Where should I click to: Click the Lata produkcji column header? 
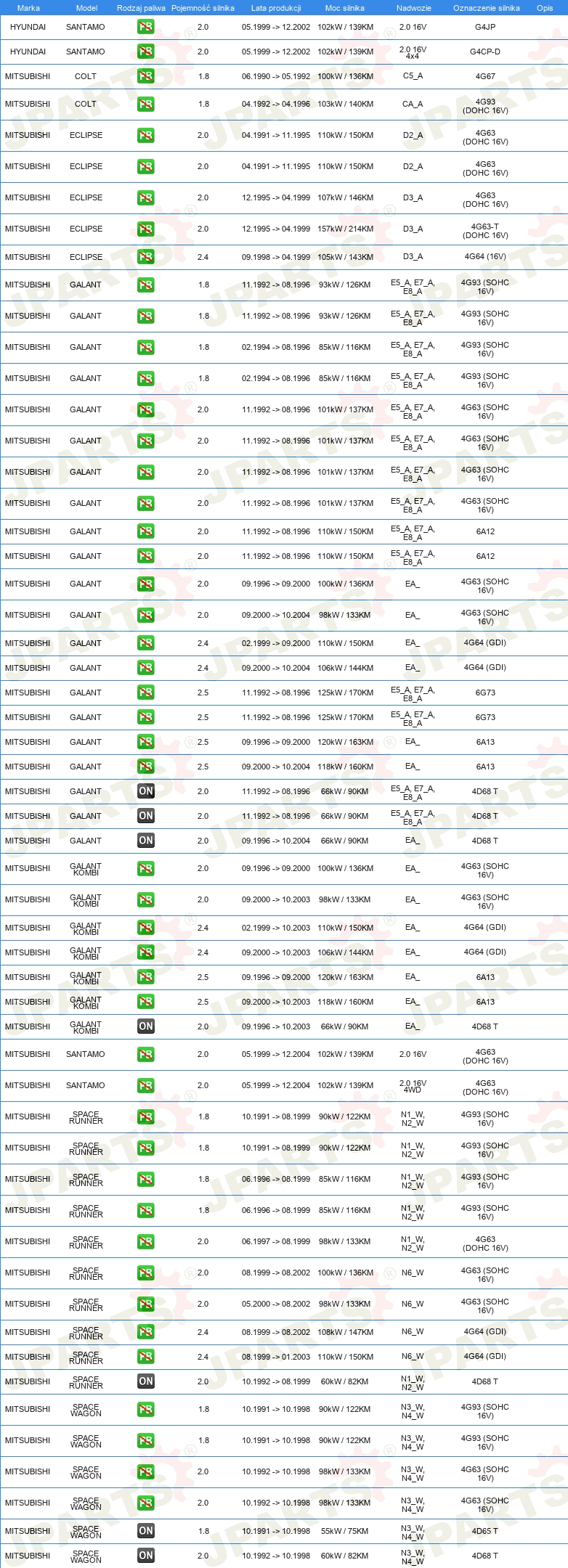point(276,8)
